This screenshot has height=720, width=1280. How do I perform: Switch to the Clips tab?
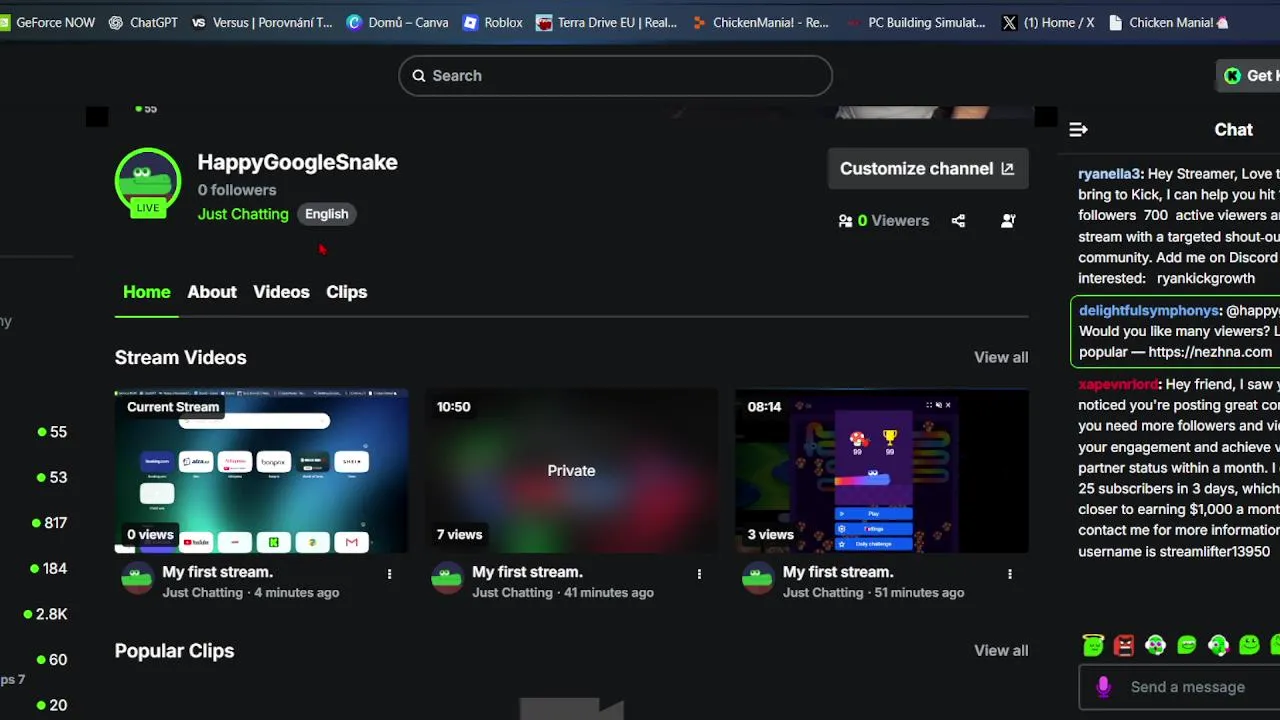[x=347, y=292]
